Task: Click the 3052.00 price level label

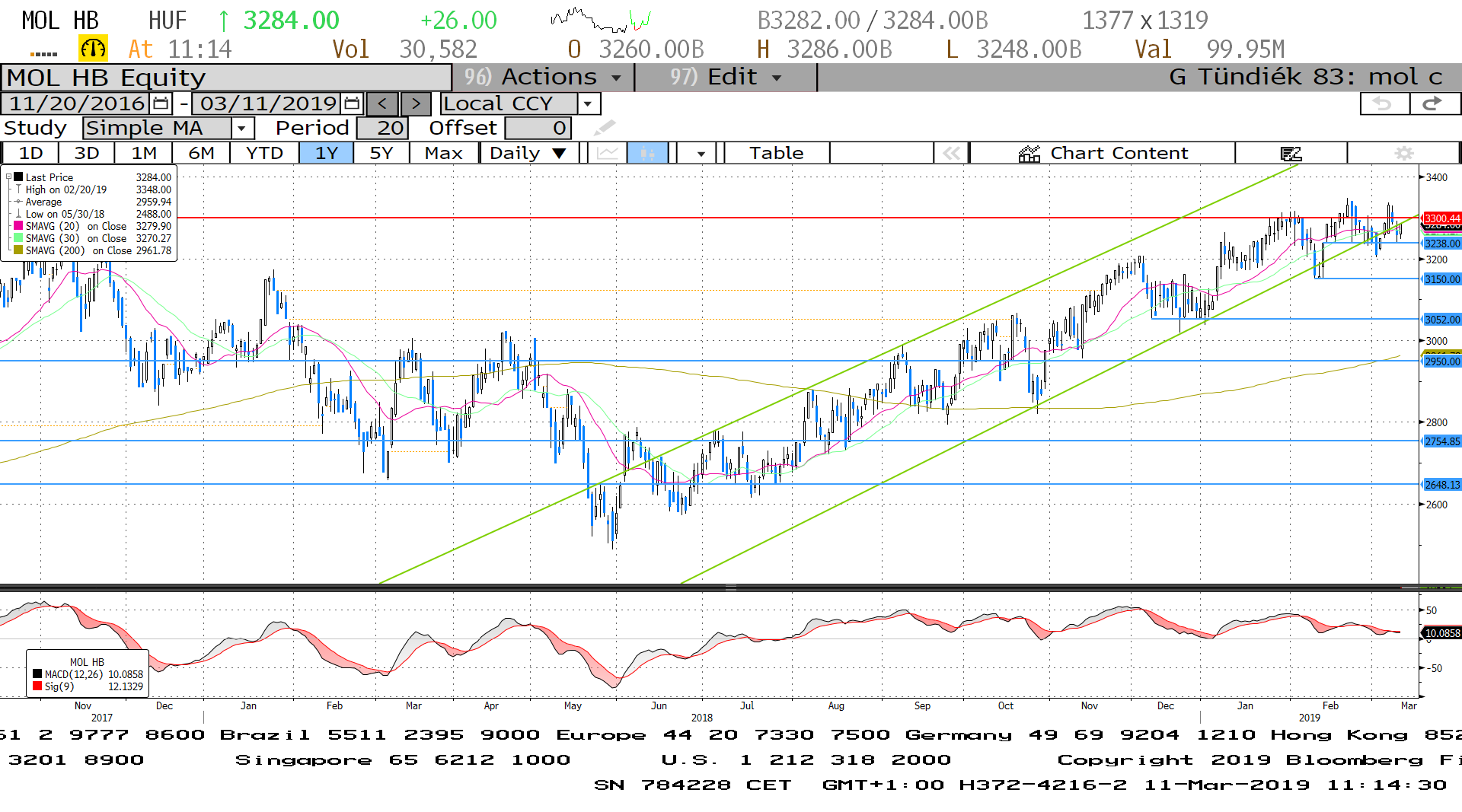Action: tap(1442, 320)
